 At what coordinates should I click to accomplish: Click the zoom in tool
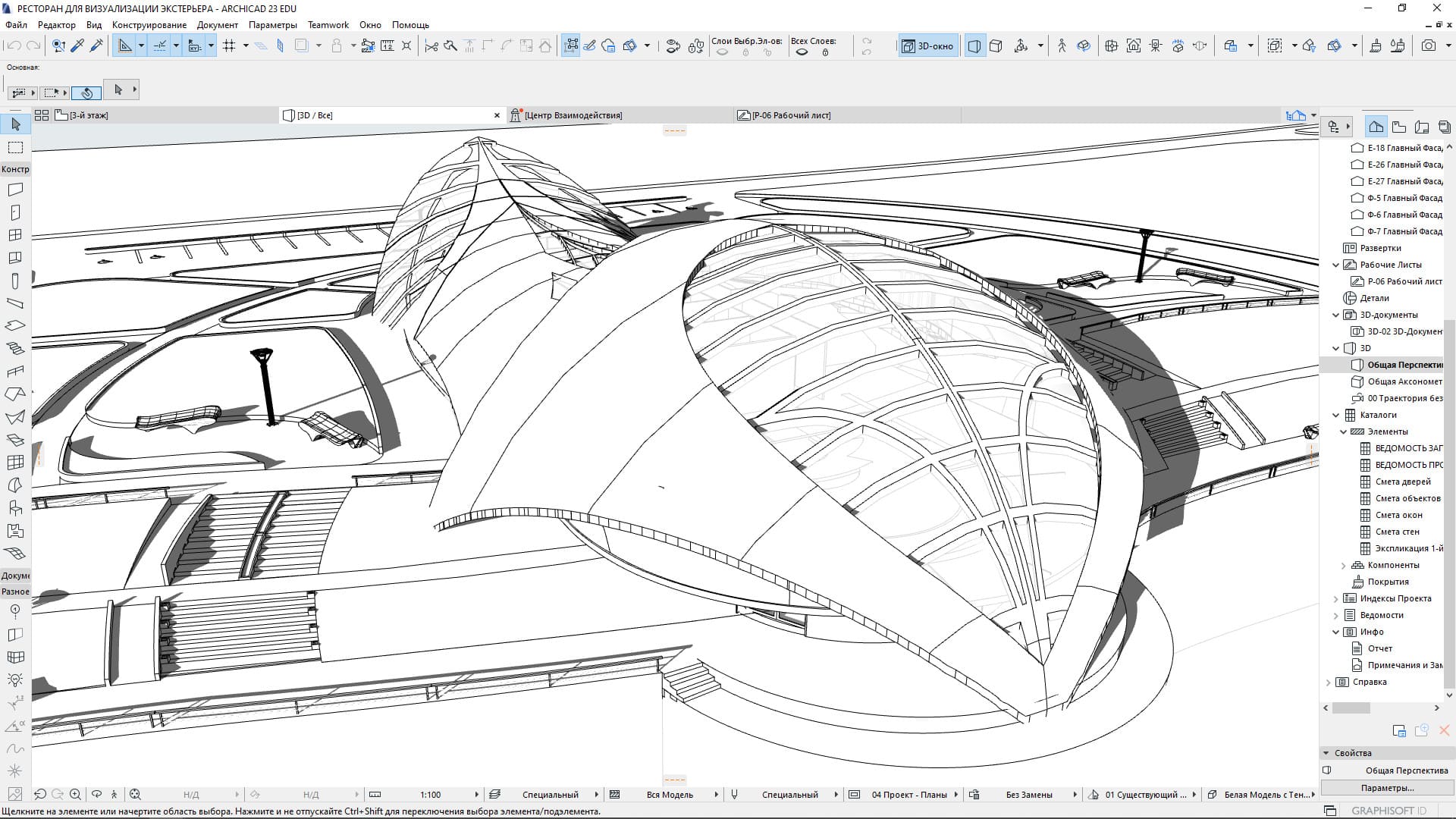point(76,794)
